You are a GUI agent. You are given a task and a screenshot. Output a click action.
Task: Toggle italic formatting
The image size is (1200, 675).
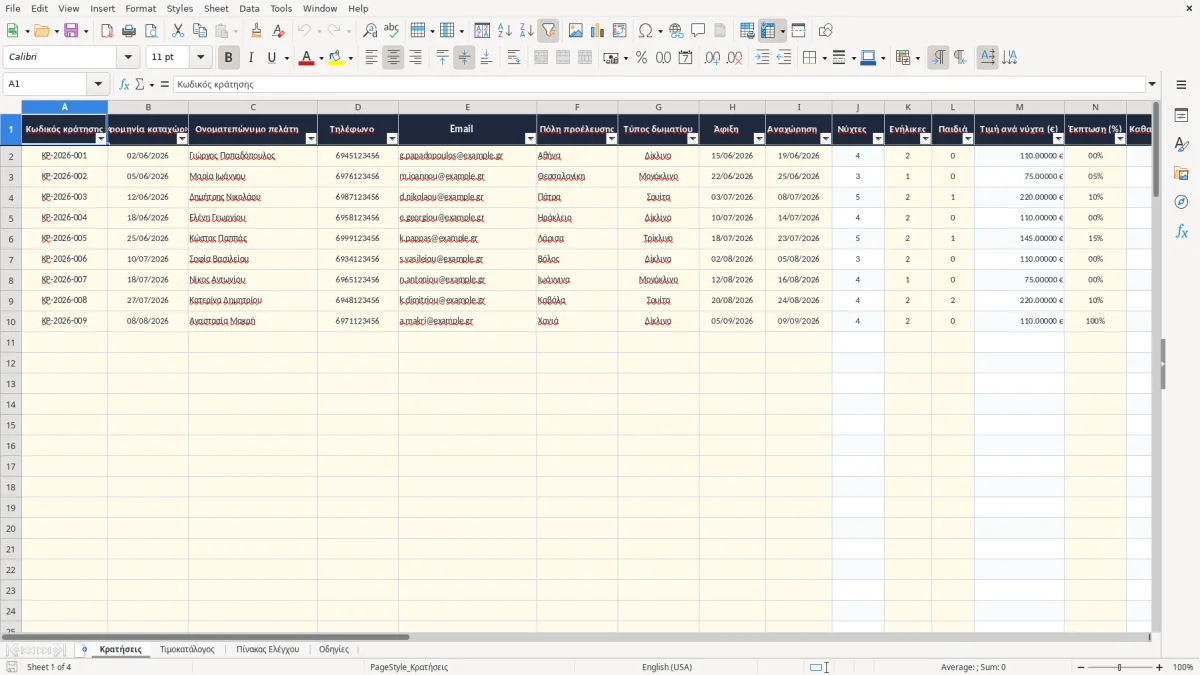pos(250,58)
